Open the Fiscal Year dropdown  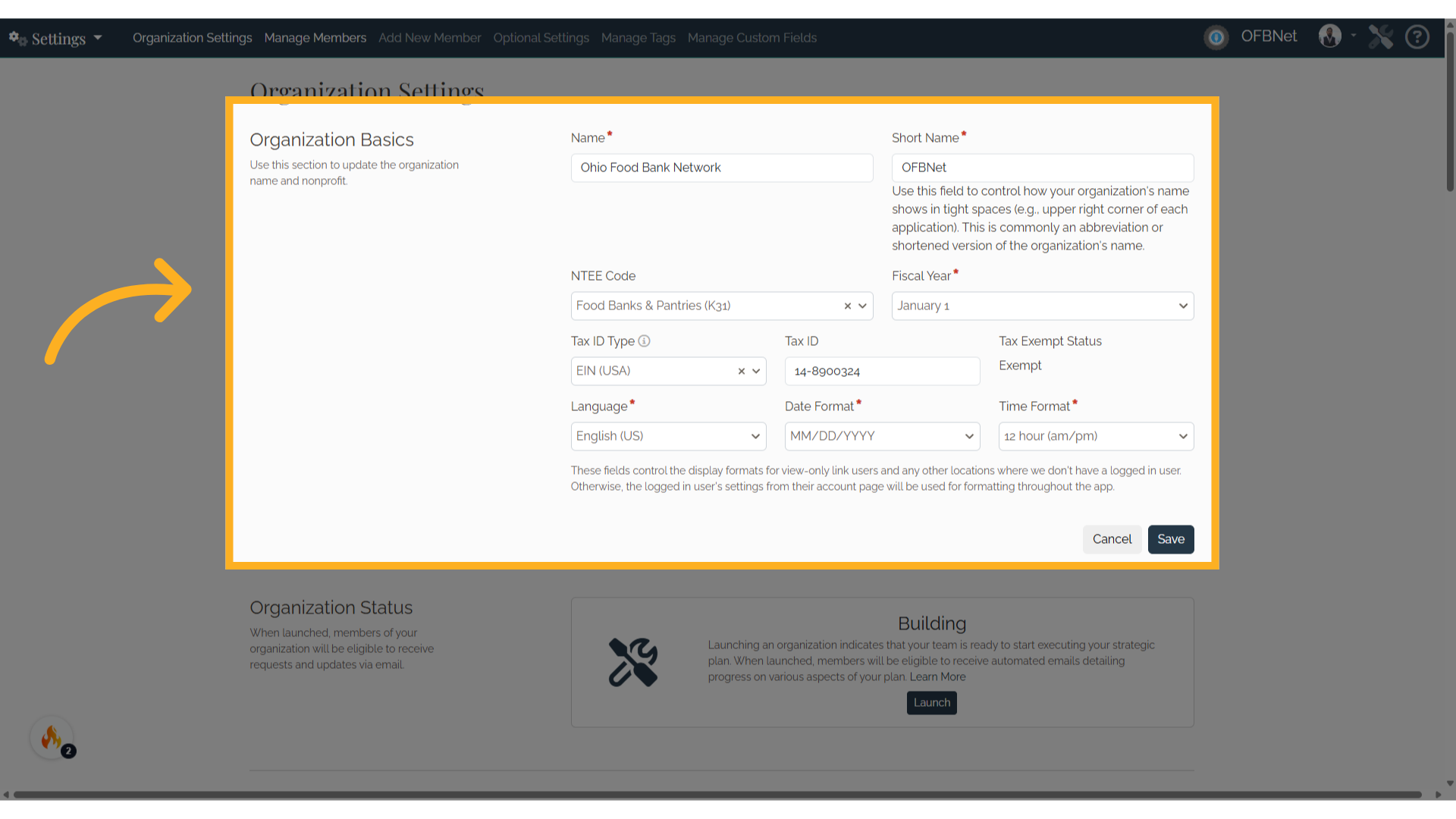coord(1043,306)
